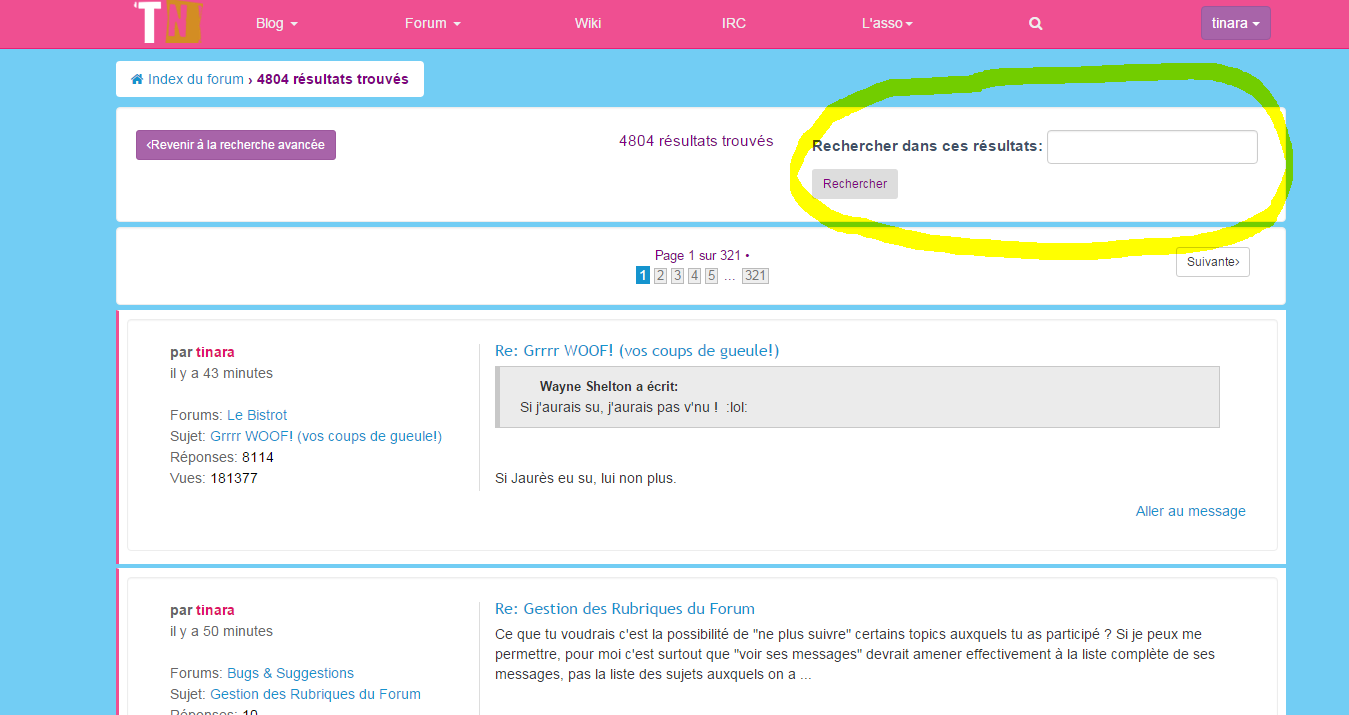Go to the next page with Suivante
This screenshot has height=715, width=1349.
pyautogui.click(x=1212, y=262)
